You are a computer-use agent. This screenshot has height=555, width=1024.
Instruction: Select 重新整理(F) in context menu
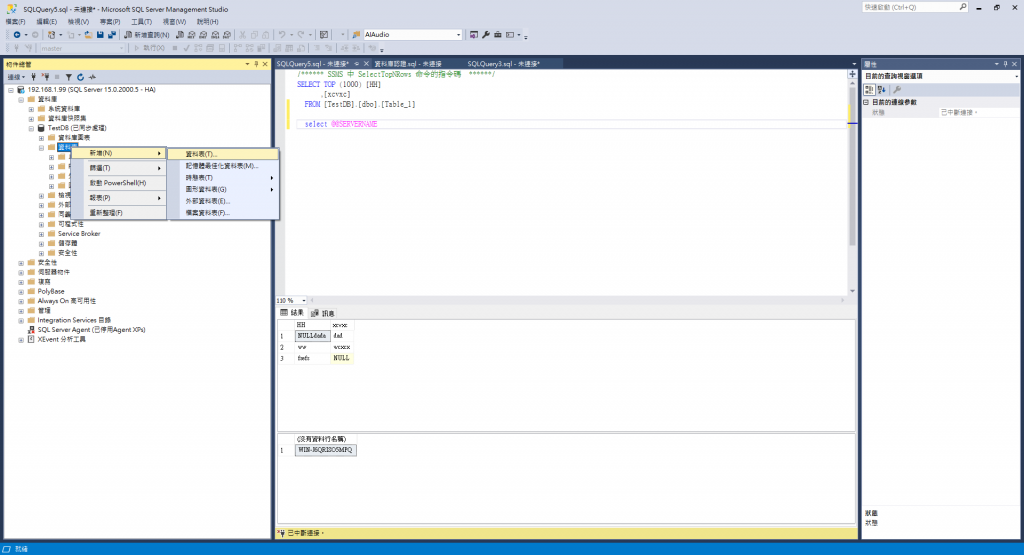[119, 213]
